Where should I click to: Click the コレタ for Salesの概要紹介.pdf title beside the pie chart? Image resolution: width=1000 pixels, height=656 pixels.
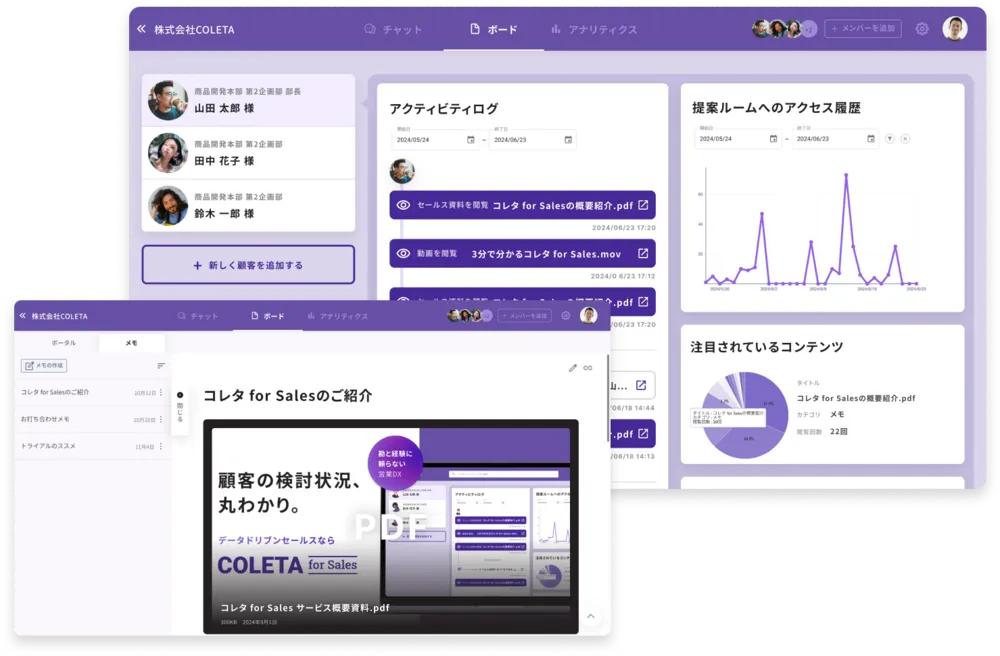[x=856, y=398]
